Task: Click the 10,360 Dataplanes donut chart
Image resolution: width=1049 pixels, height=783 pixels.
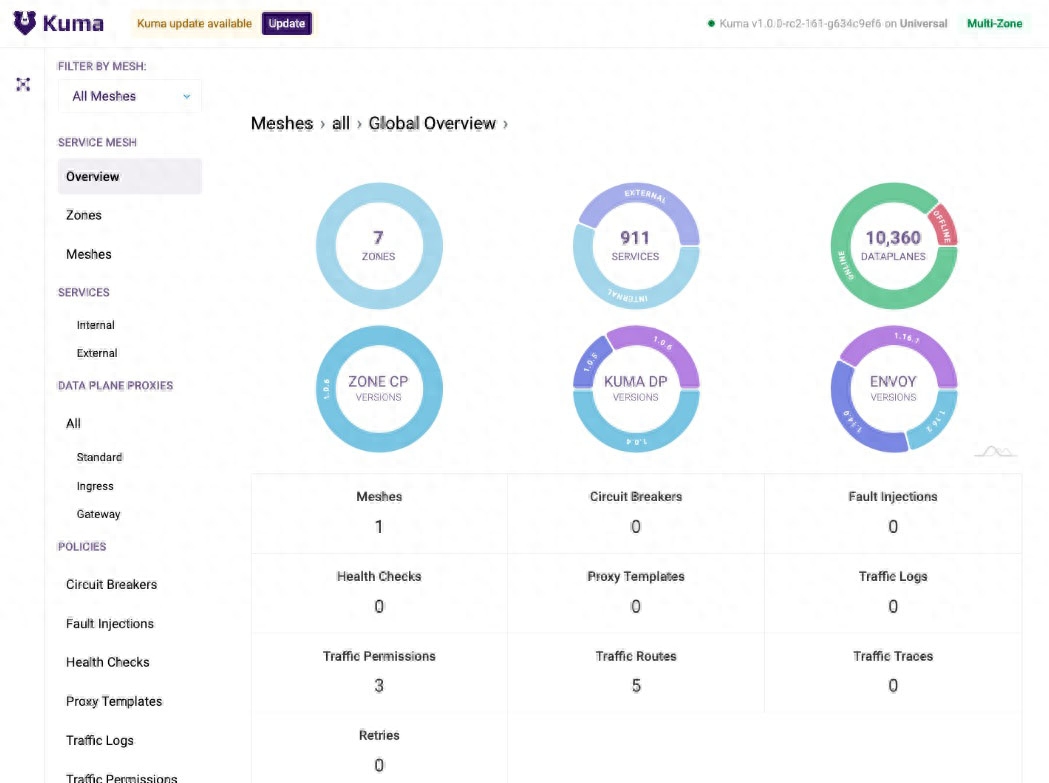Action: (x=893, y=246)
